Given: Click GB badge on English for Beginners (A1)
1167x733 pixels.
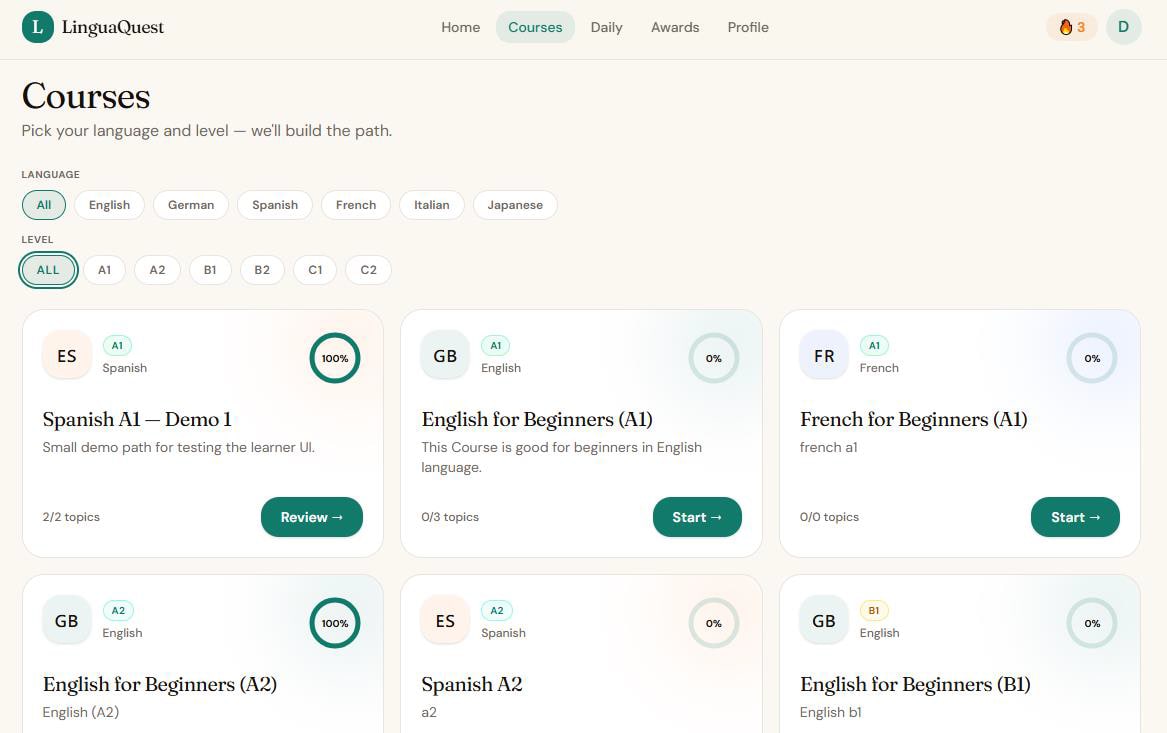Looking at the screenshot, I should pyautogui.click(x=445, y=356).
